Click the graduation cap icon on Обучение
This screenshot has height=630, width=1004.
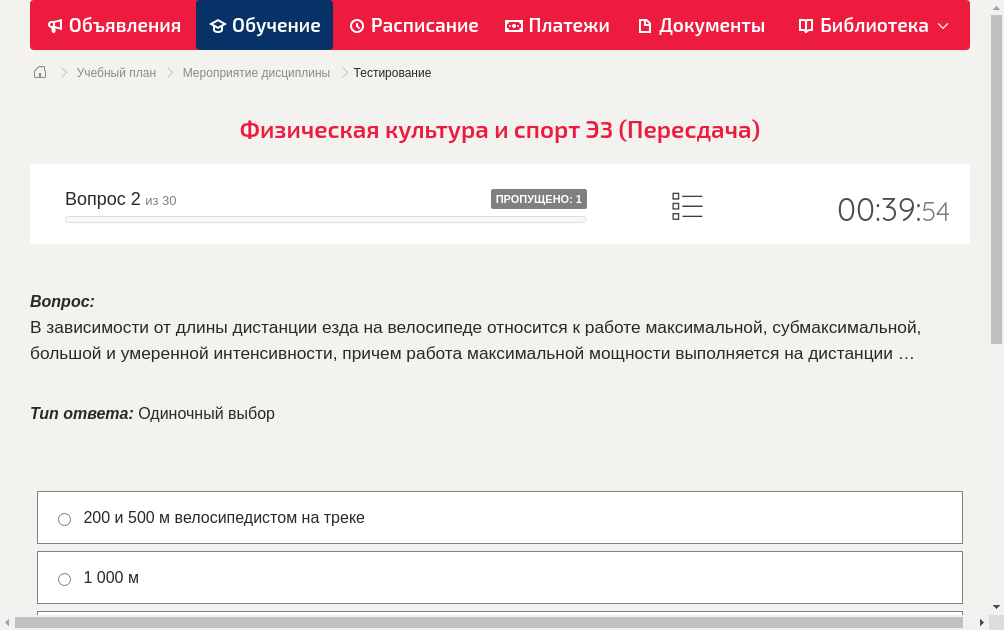219,25
